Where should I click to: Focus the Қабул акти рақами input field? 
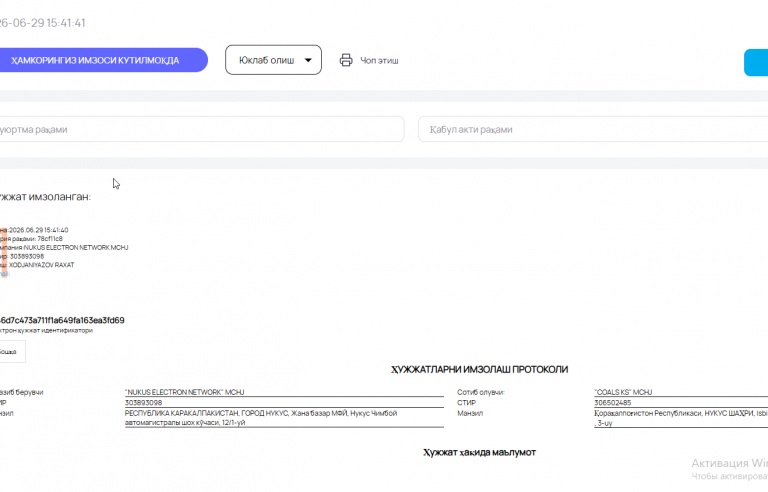click(593, 129)
